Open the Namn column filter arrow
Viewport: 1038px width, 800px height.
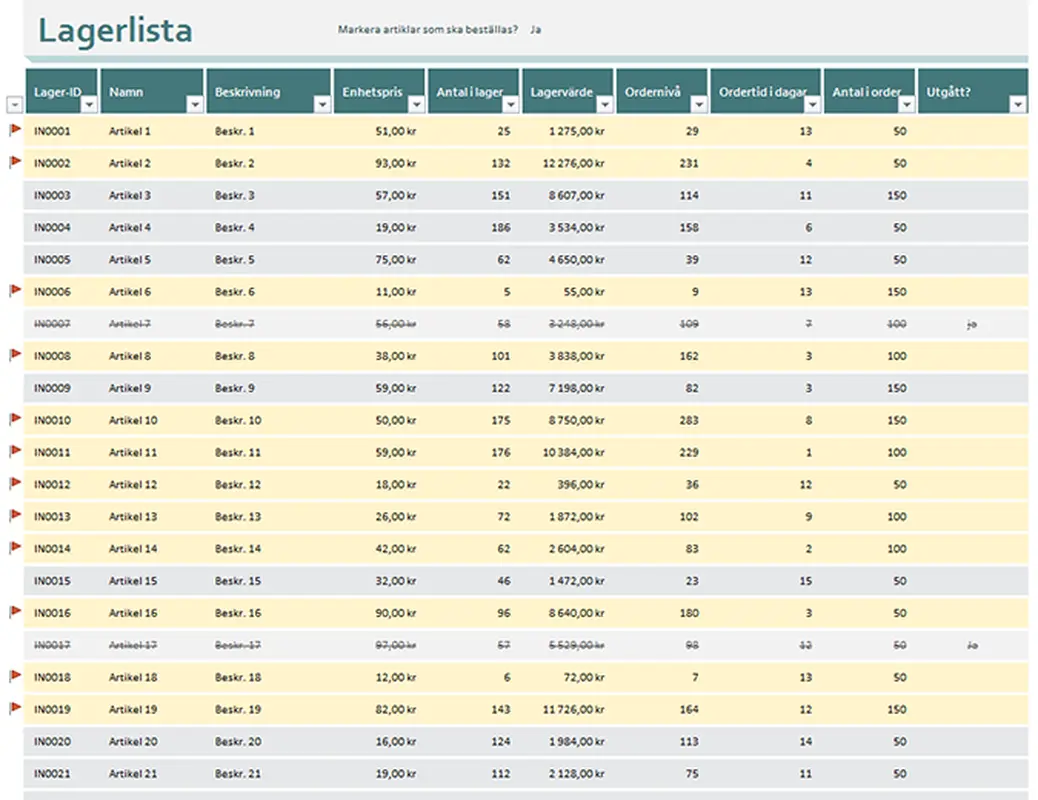click(195, 105)
